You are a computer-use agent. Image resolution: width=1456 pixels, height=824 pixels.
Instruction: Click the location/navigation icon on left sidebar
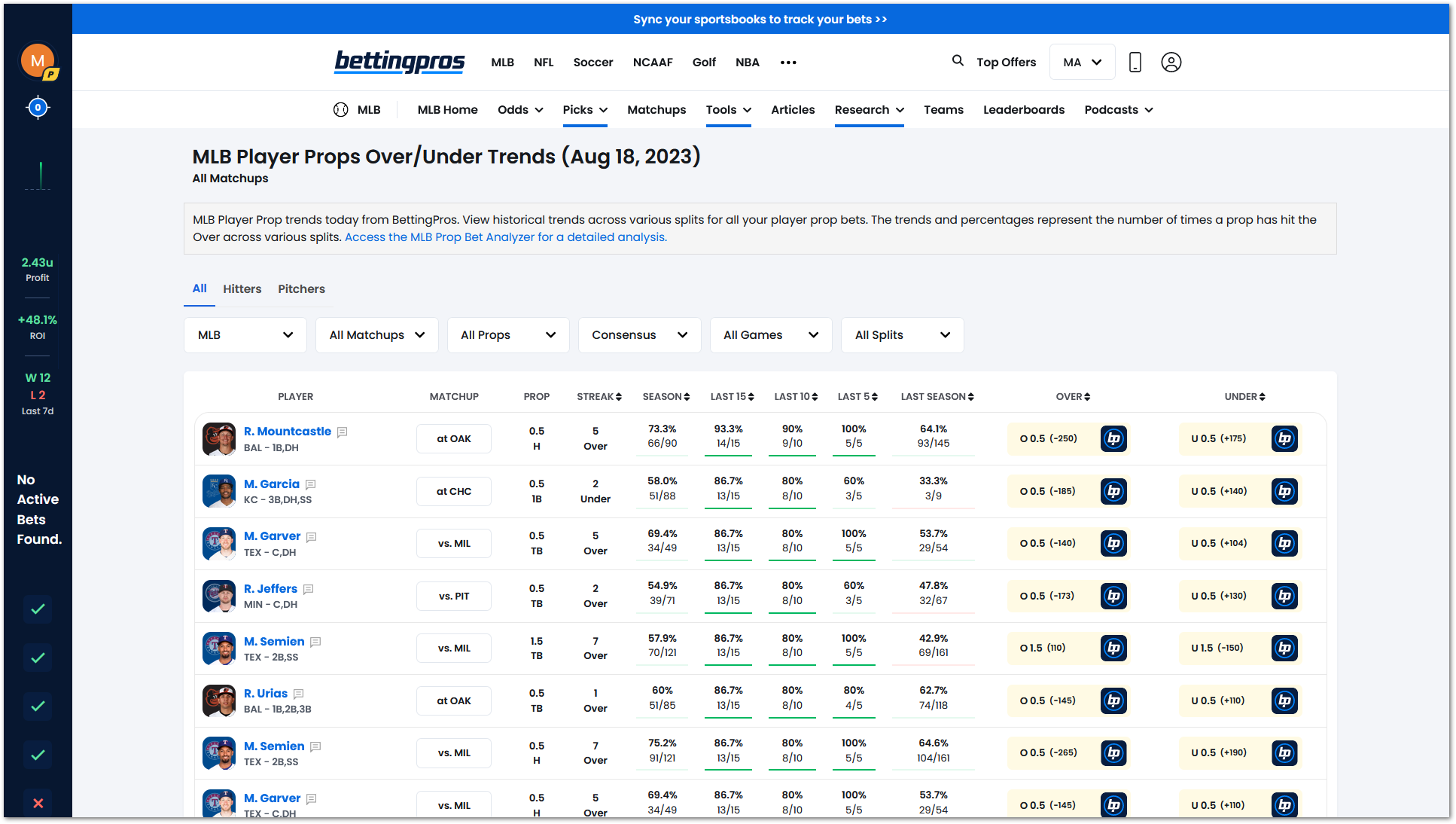point(36,107)
